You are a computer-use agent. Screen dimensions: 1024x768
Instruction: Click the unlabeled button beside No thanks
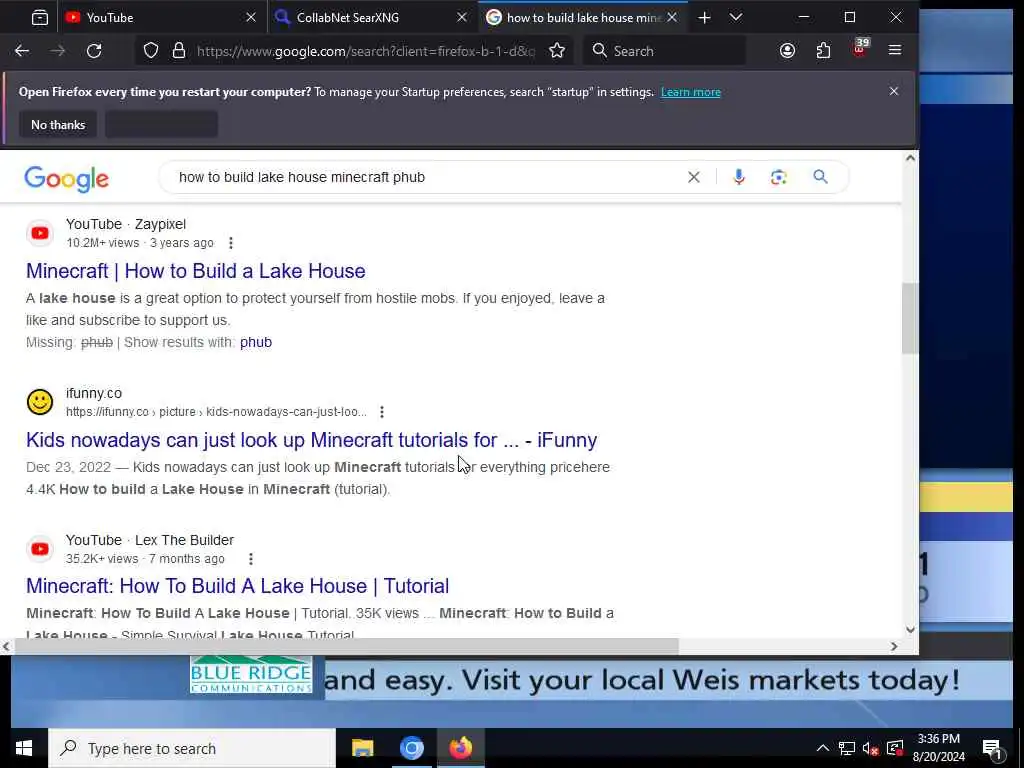coord(161,125)
